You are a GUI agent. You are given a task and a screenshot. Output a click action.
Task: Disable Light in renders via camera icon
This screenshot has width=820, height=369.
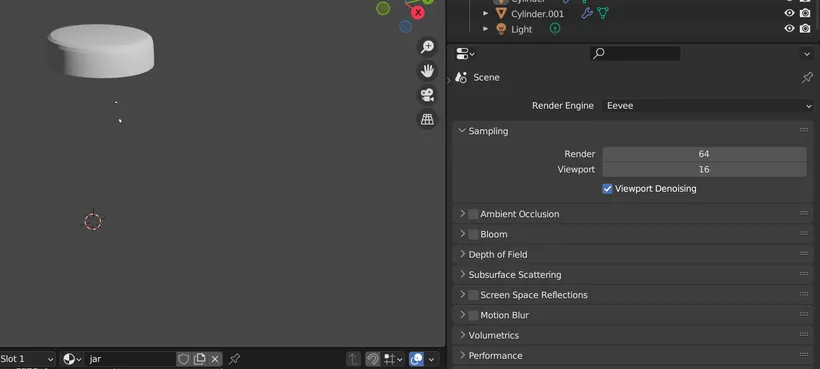pos(805,29)
